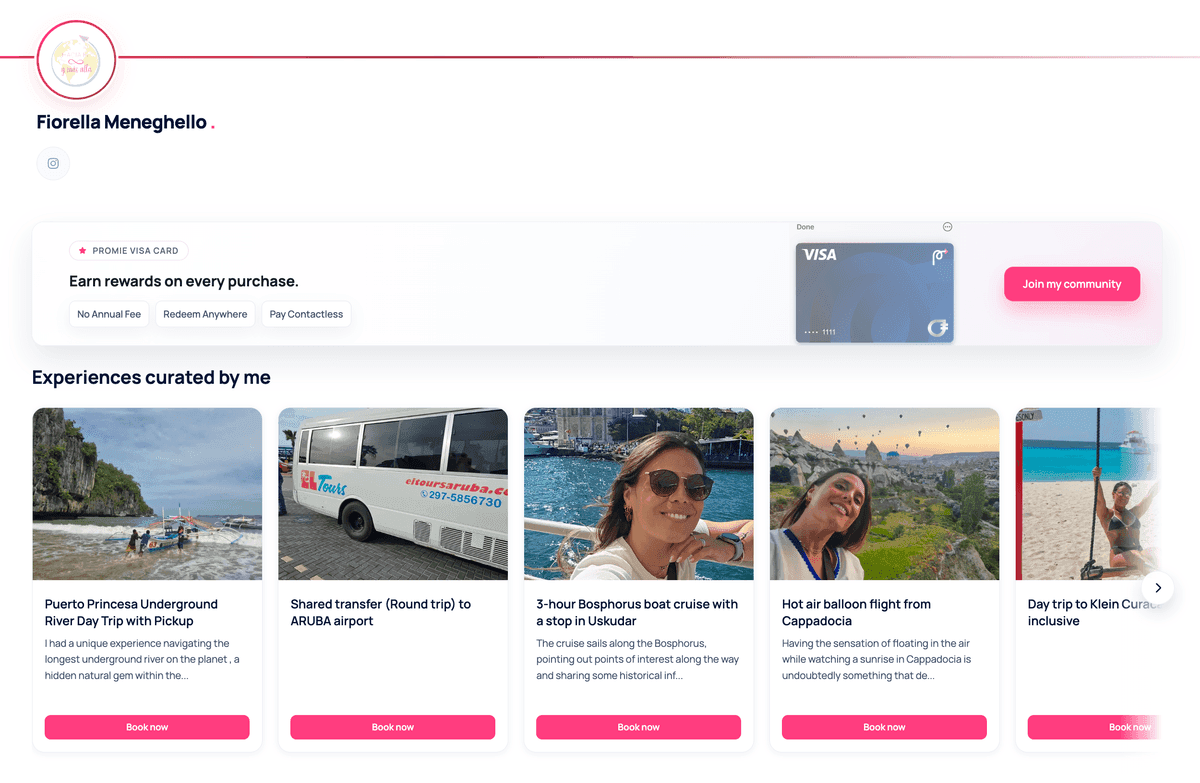The image size is (1200, 783).
Task: Open the El Tours bus photo
Action: pyautogui.click(x=393, y=494)
